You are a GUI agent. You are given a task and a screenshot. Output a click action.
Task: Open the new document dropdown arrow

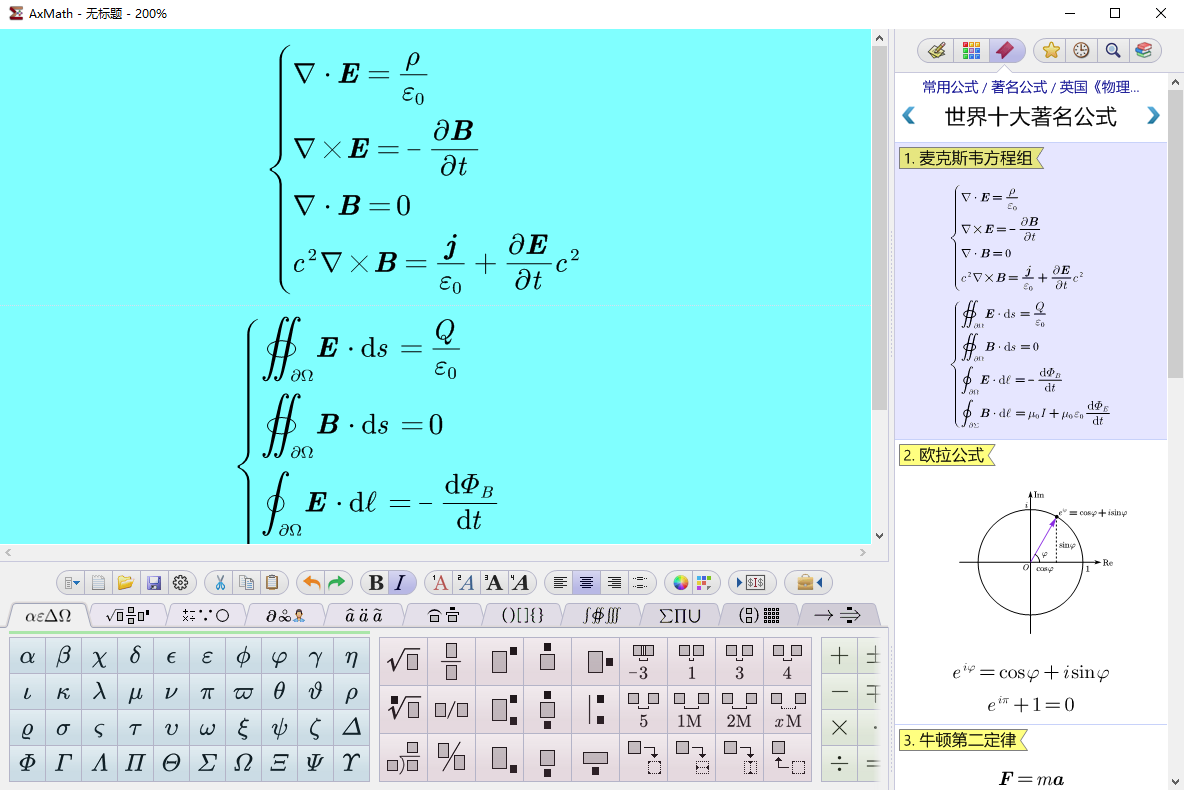pyautogui.click(x=76, y=582)
